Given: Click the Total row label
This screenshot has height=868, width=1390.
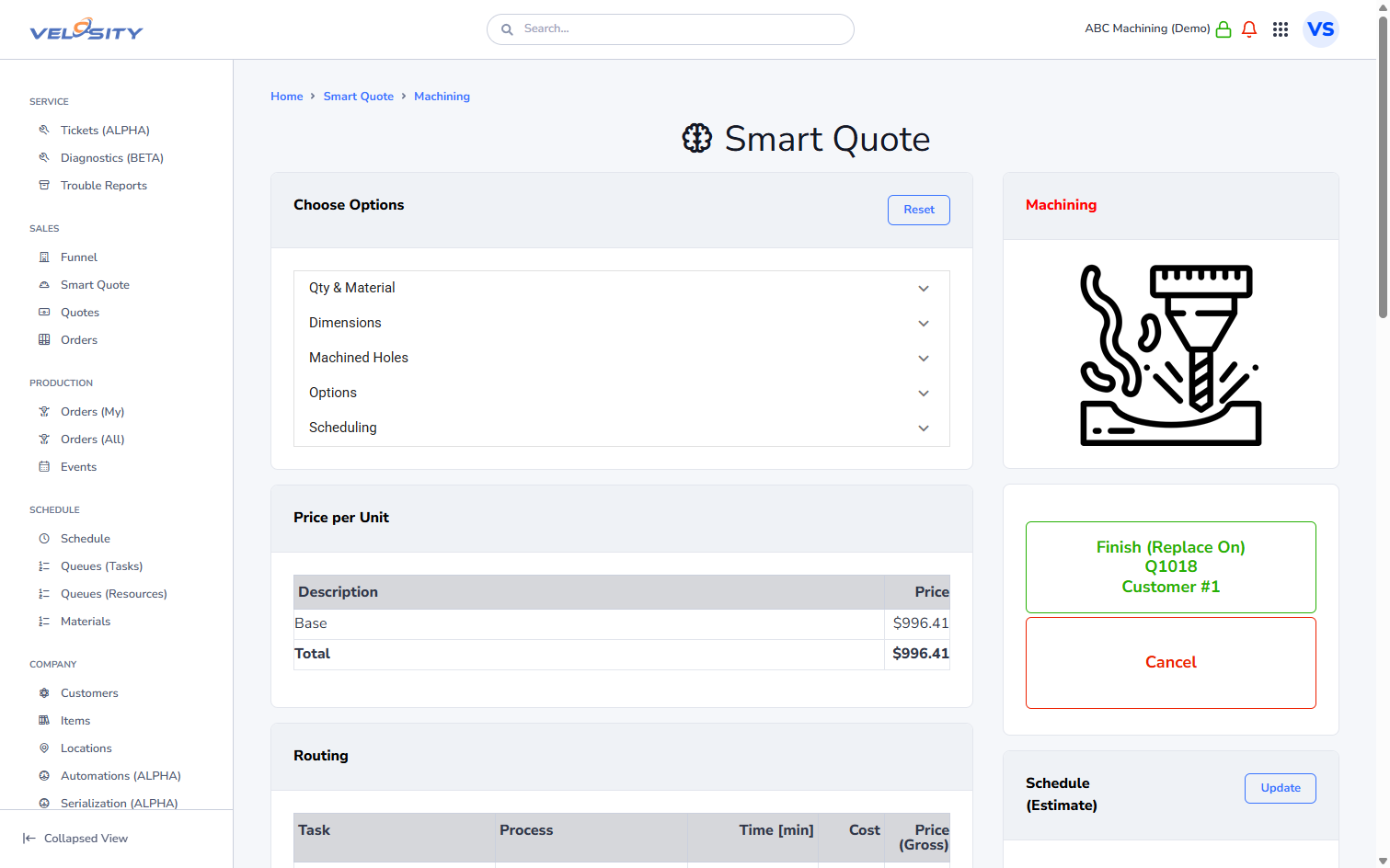Looking at the screenshot, I should [312, 654].
